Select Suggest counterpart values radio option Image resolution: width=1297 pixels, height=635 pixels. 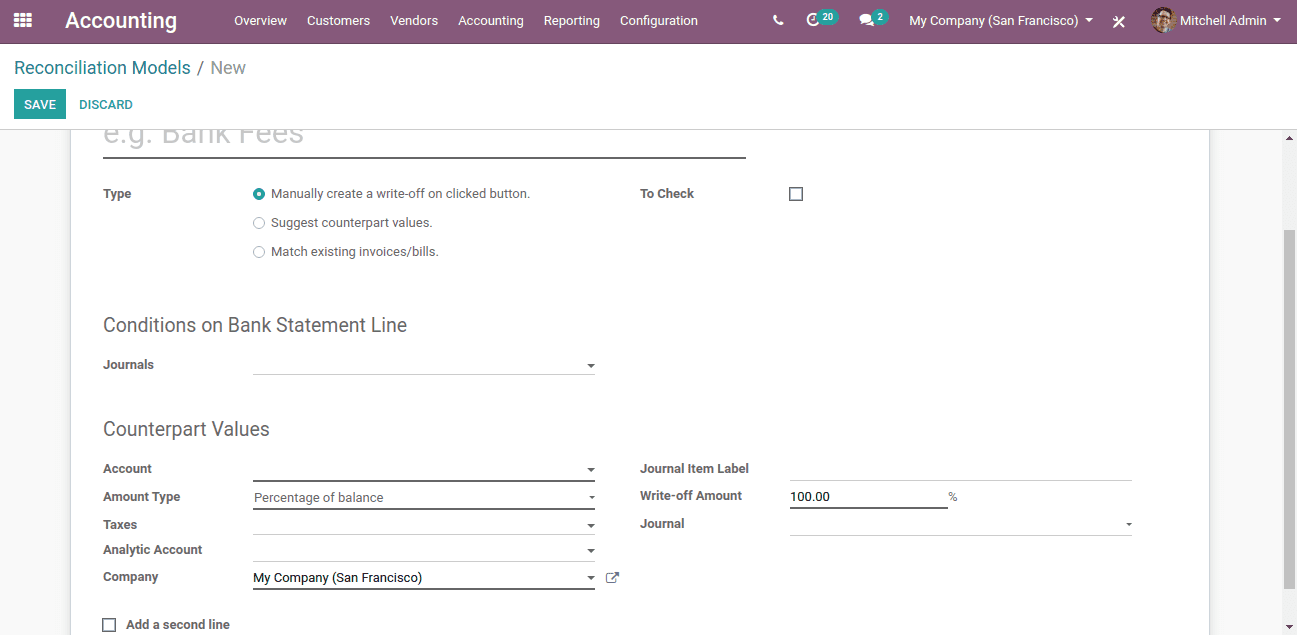click(259, 223)
